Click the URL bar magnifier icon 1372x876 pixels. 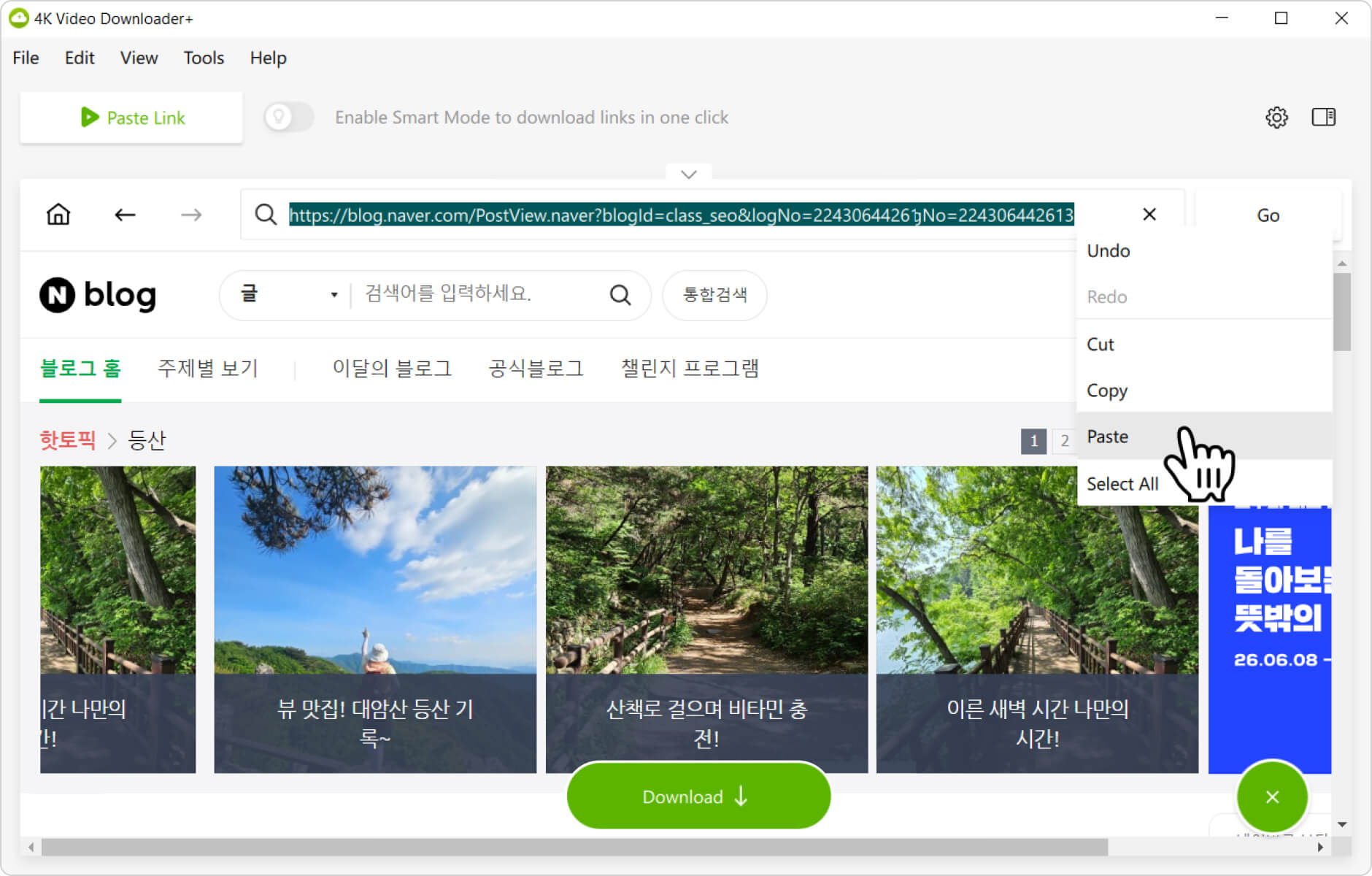(266, 215)
